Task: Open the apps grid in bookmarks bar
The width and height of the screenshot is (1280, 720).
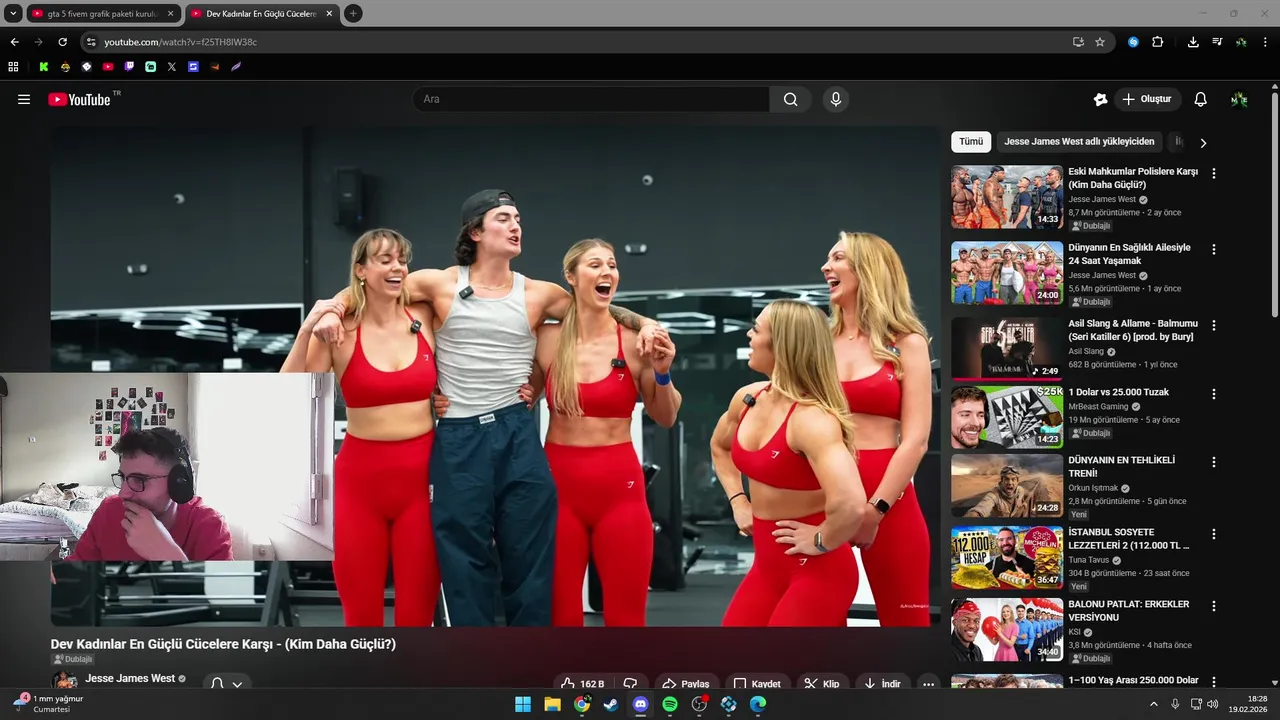Action: [x=13, y=67]
